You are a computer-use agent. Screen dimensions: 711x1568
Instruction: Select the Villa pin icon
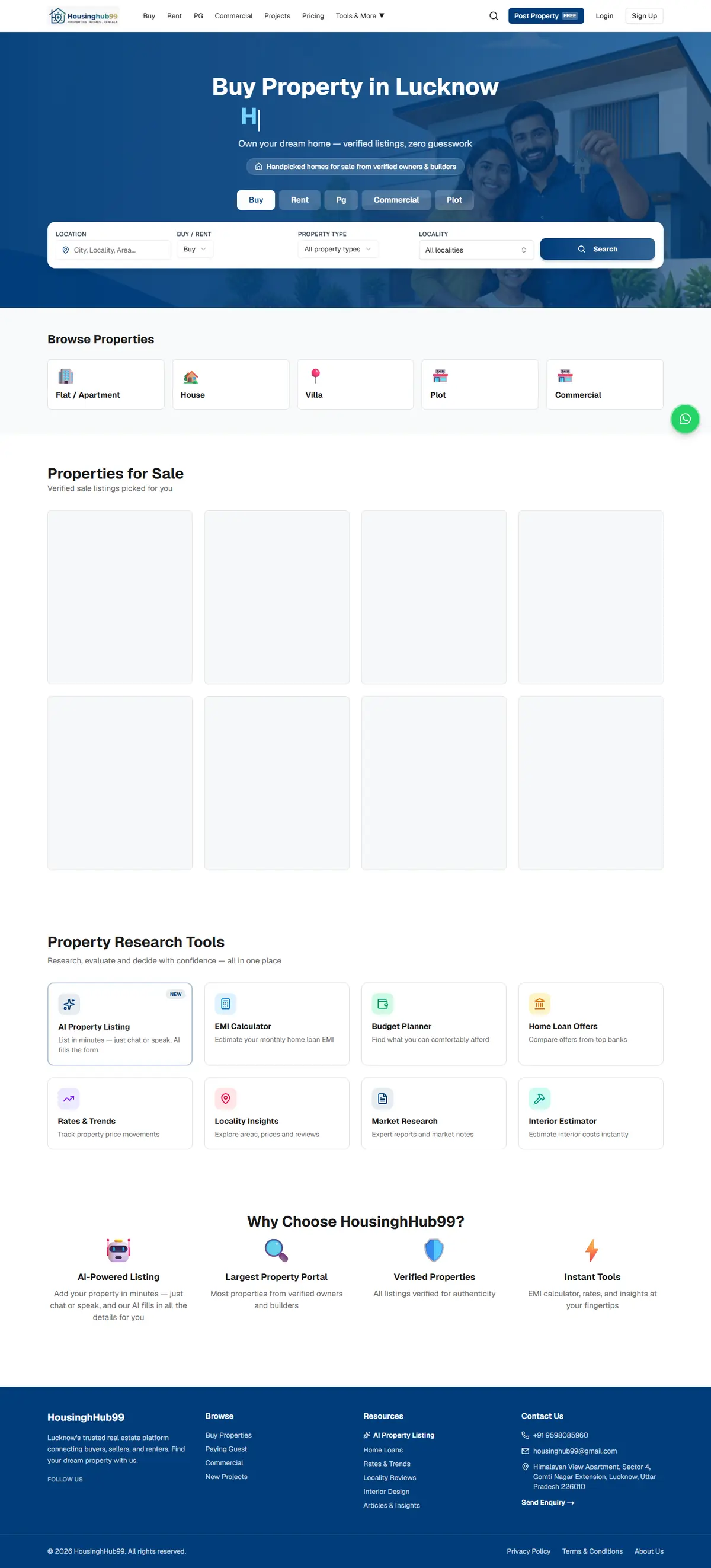(x=315, y=376)
